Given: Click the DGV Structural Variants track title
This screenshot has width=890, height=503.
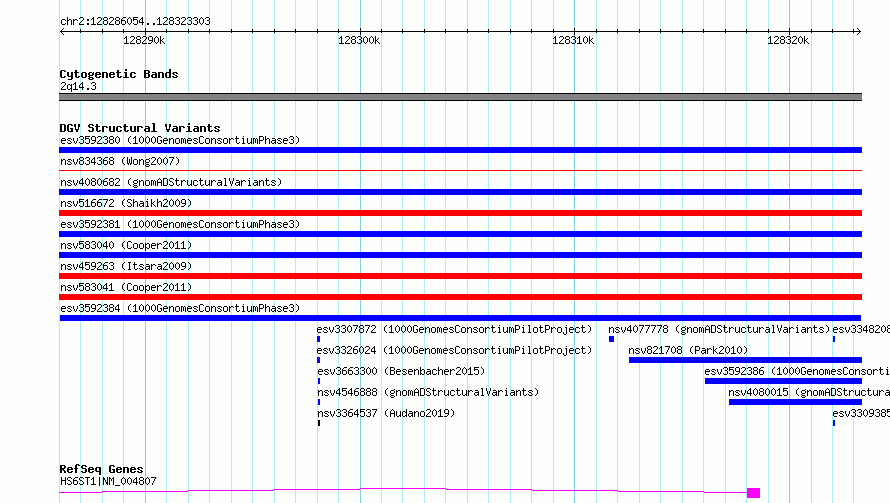Looking at the screenshot, I should pos(140,128).
